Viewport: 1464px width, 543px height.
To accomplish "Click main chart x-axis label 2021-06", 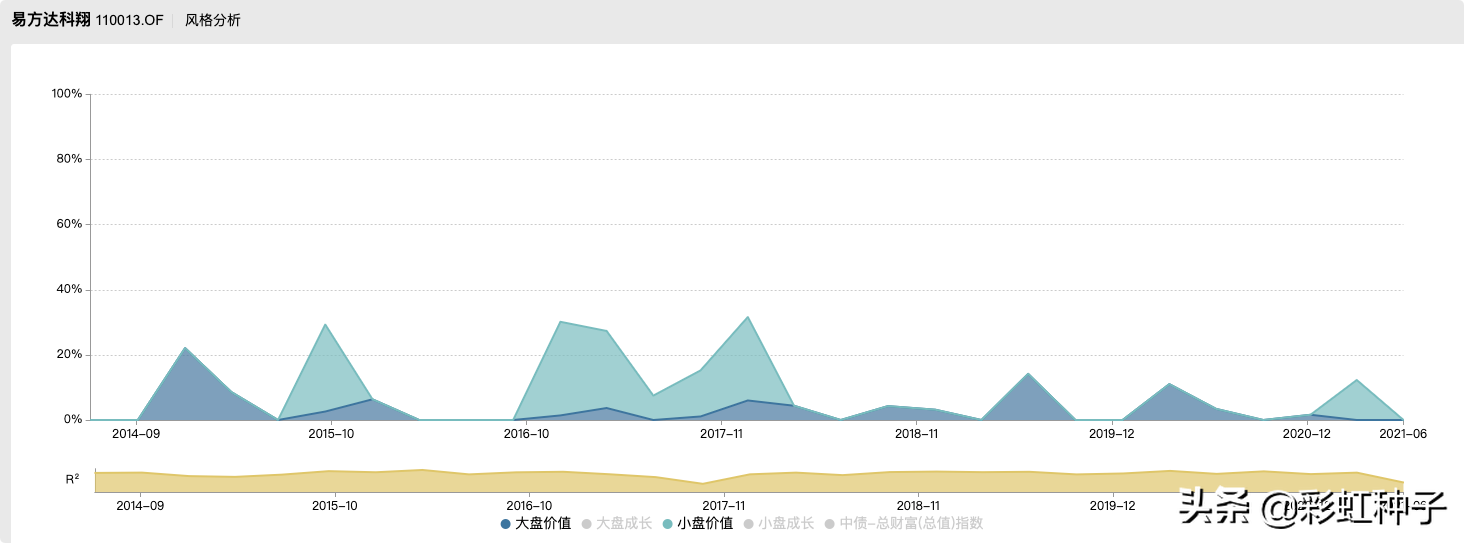I will pyautogui.click(x=1403, y=434).
